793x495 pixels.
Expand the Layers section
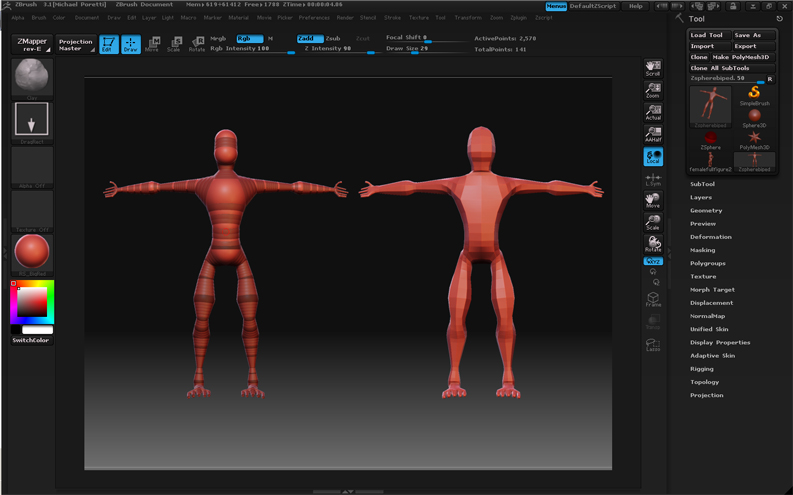point(701,197)
